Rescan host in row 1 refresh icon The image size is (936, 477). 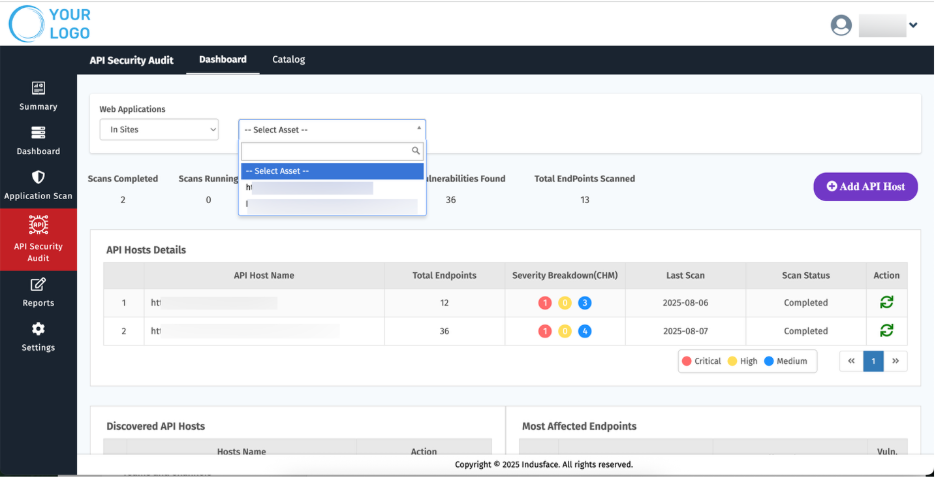(886, 303)
